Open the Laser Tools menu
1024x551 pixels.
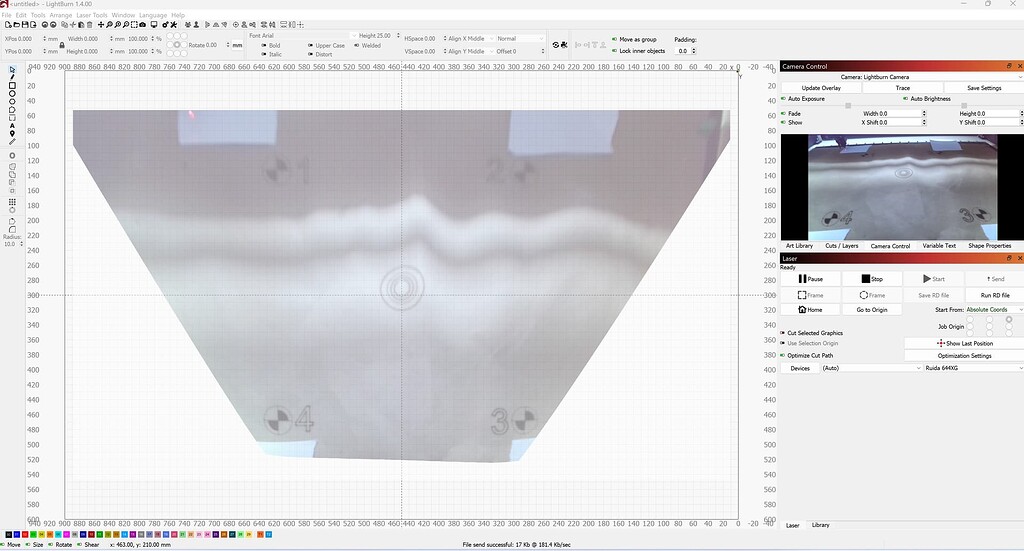click(x=92, y=15)
